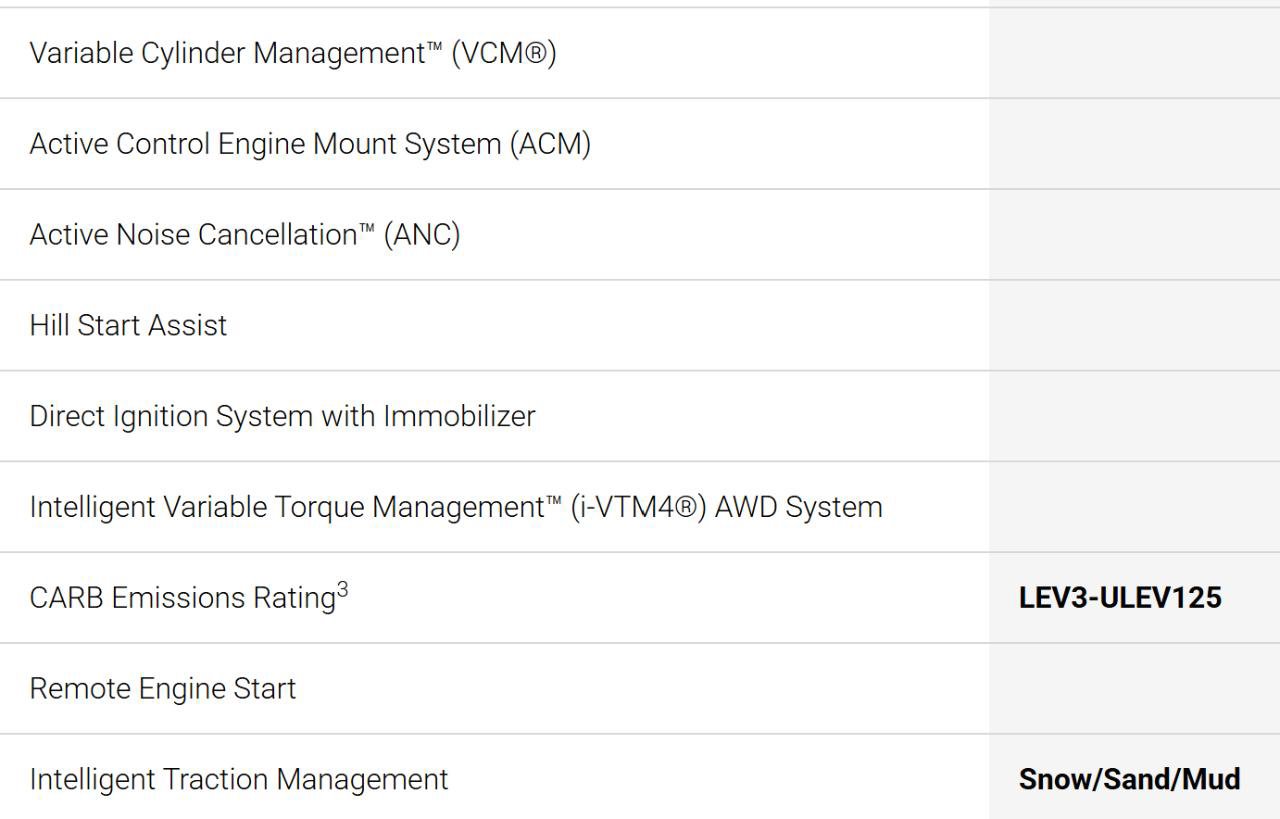Click the empty value cell next to Variable Cylinder Management
This screenshot has width=1280, height=819.
[1135, 53]
